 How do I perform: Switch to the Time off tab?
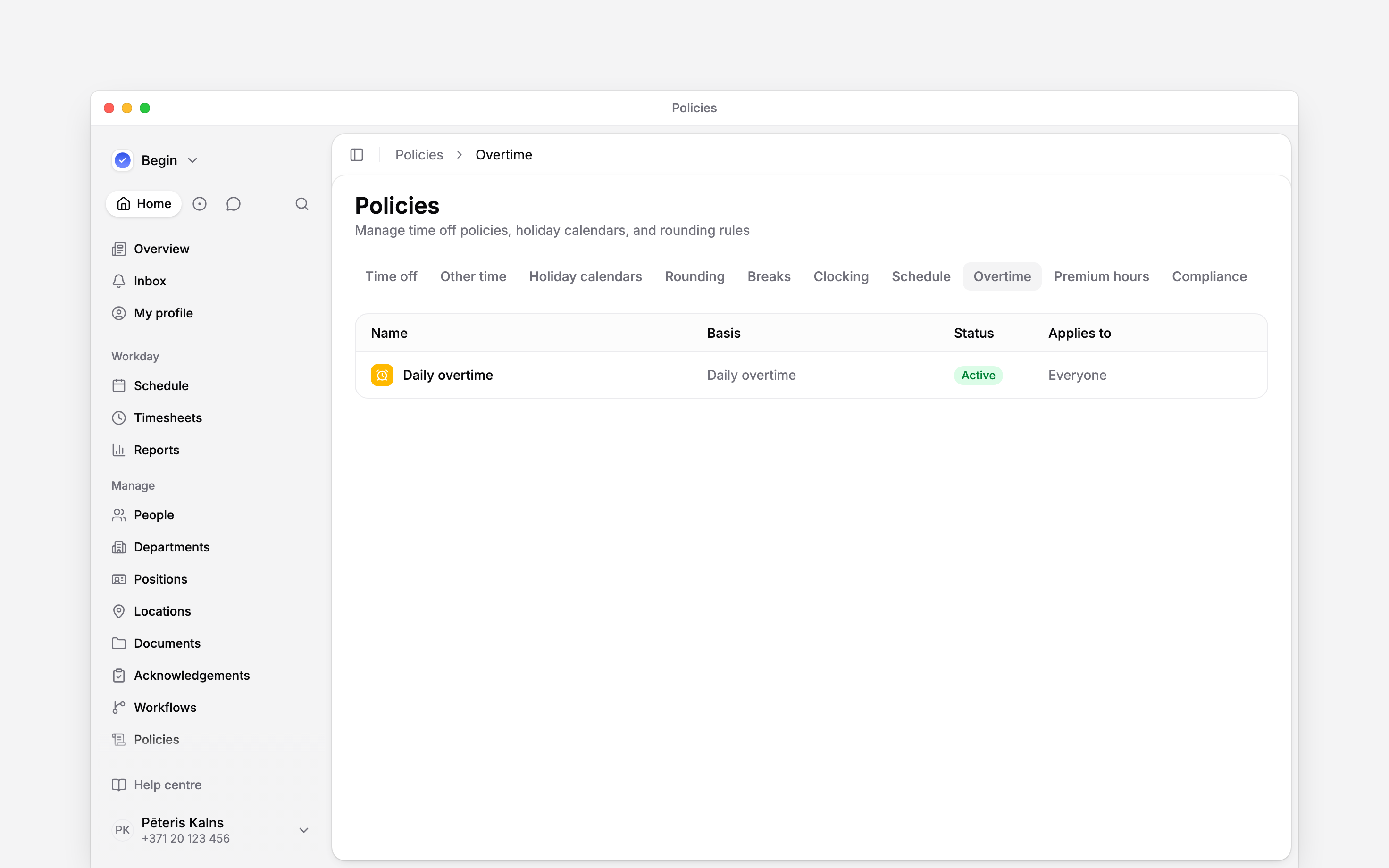coord(392,277)
